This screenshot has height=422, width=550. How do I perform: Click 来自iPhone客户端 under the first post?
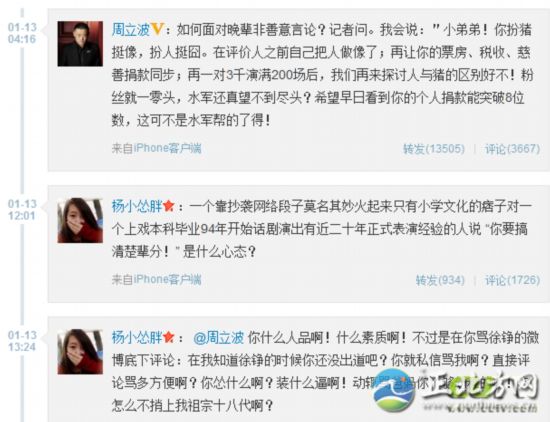coord(156,148)
